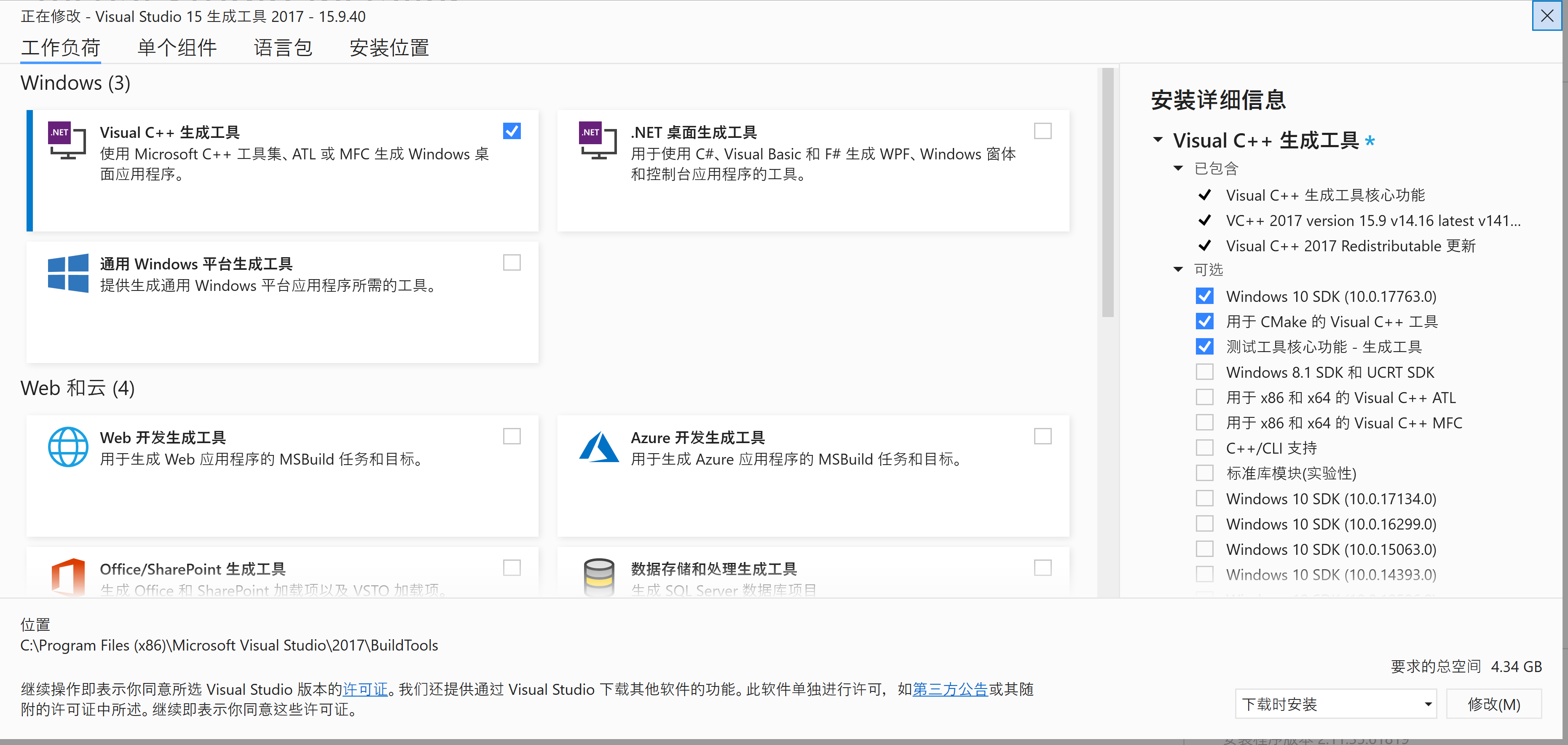The width and height of the screenshot is (1568, 745).
Task: Check the C++/CLI support option
Action: click(1204, 448)
